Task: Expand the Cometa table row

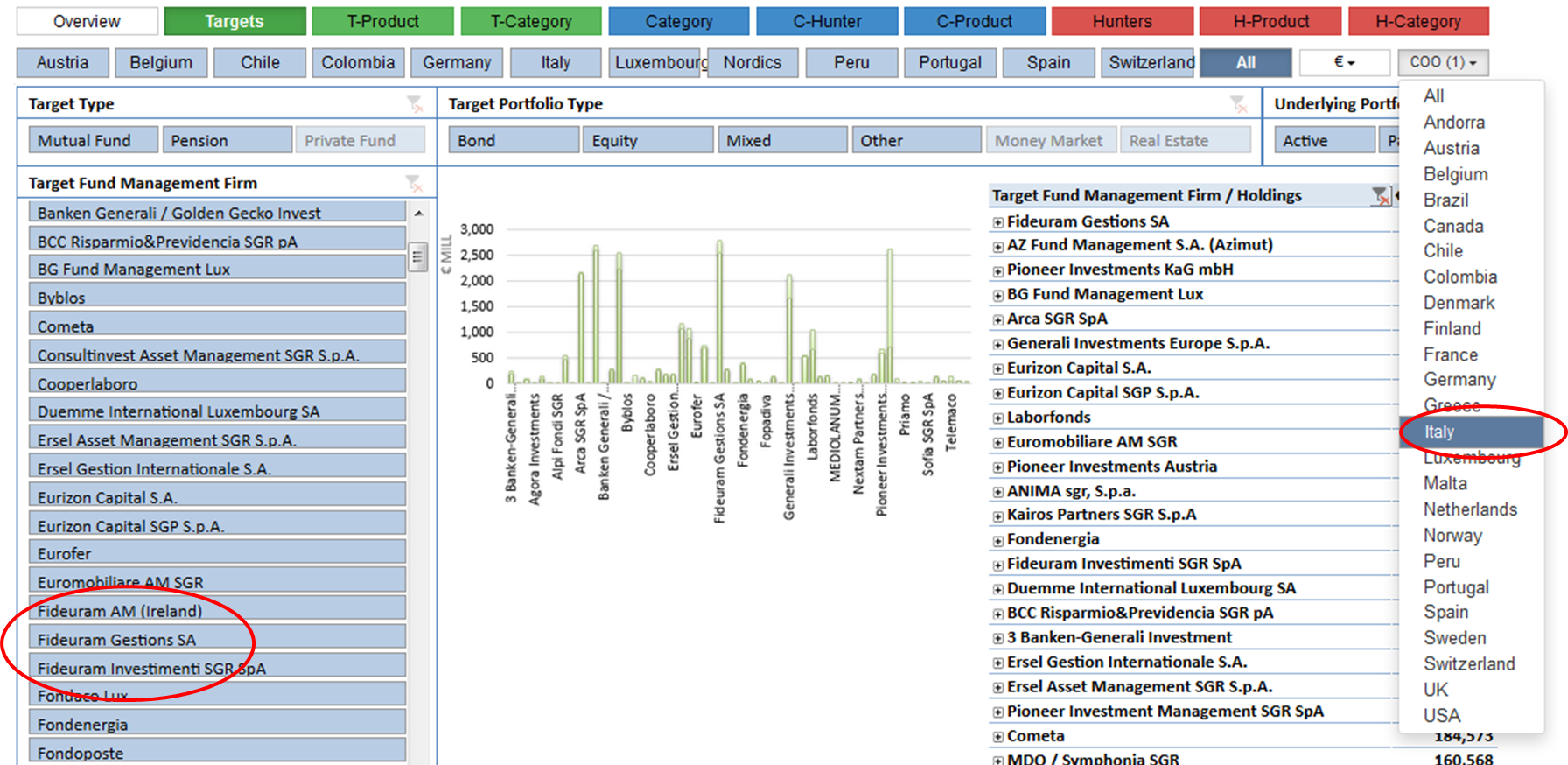Action: pos(997,737)
